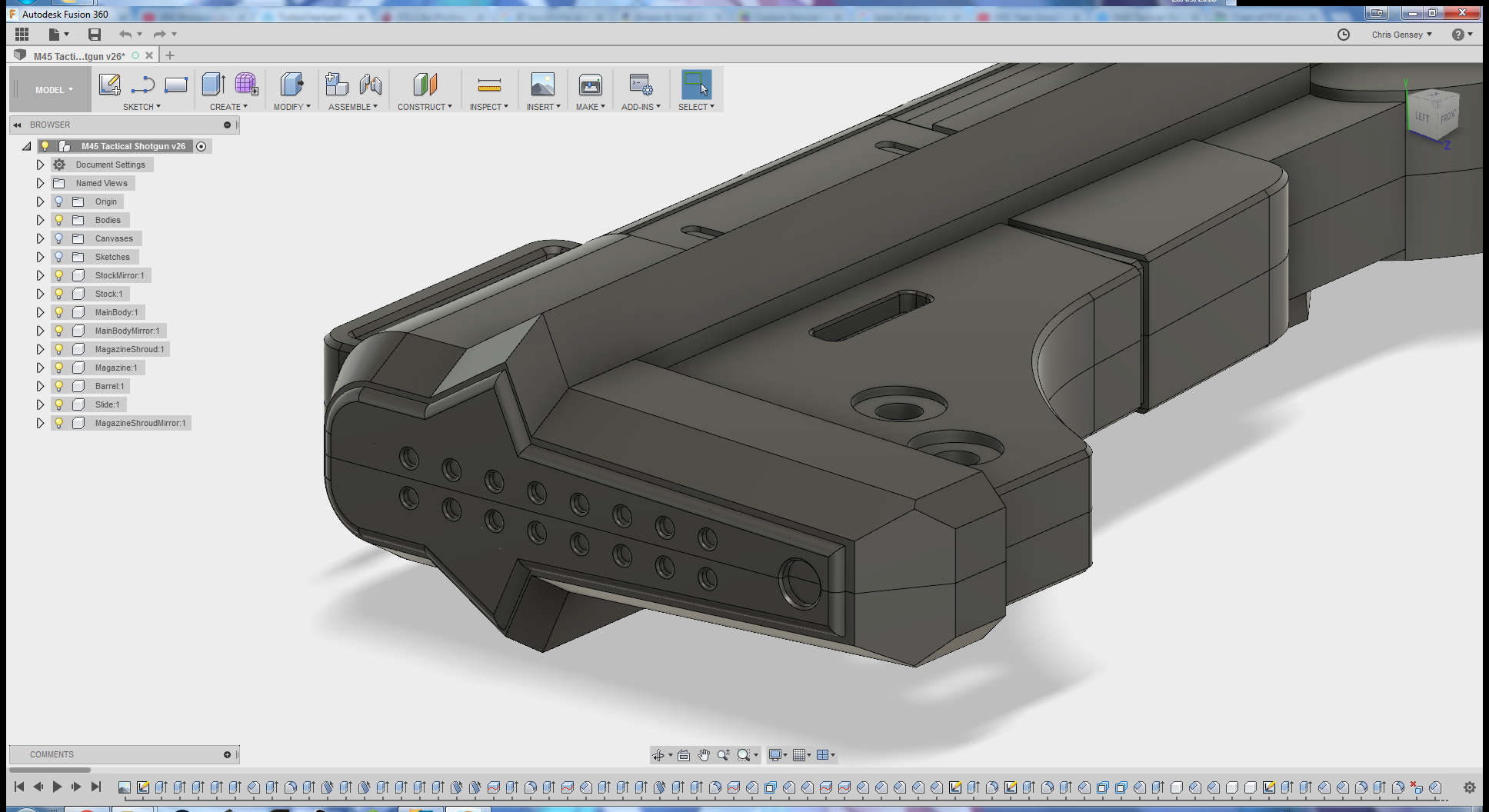This screenshot has height=812, width=1489.
Task: Expand the Document Settings node
Action: pyautogui.click(x=41, y=164)
